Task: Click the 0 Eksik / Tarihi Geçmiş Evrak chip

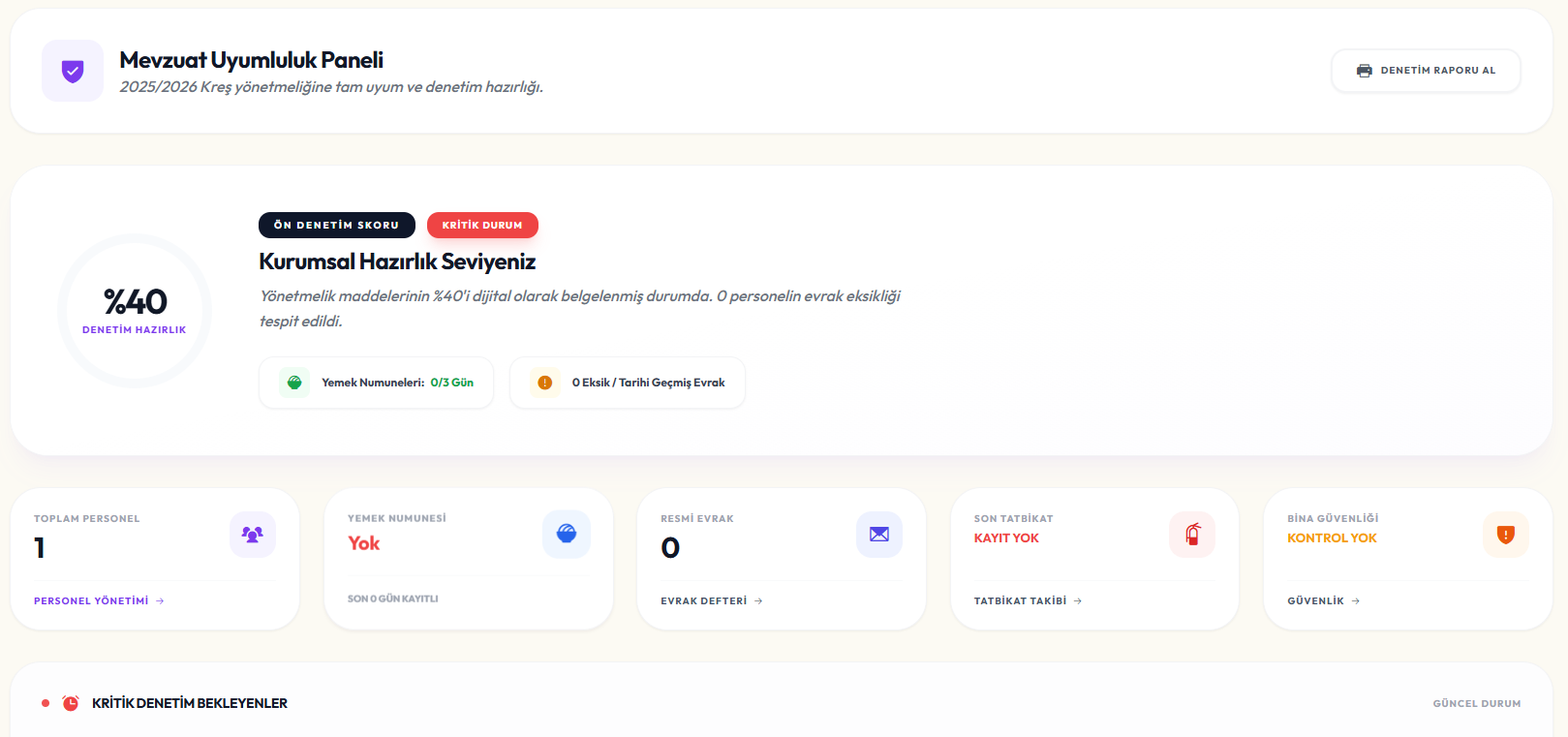Action: pos(628,383)
